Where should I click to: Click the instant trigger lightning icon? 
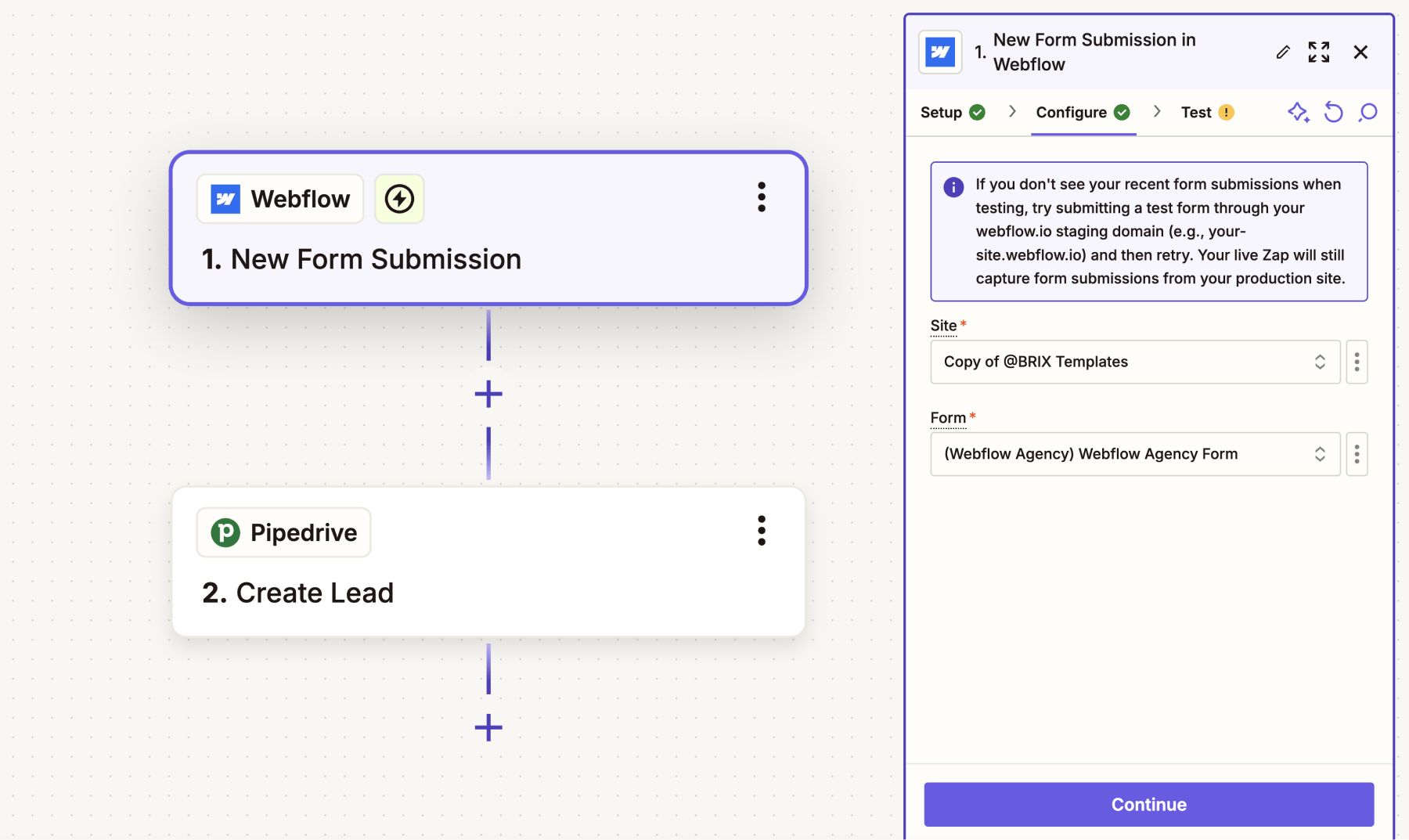399,199
